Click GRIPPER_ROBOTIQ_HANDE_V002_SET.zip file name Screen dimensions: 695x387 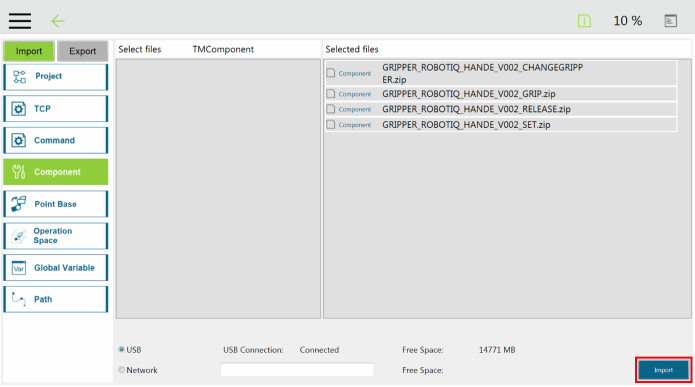pyautogui.click(x=466, y=125)
